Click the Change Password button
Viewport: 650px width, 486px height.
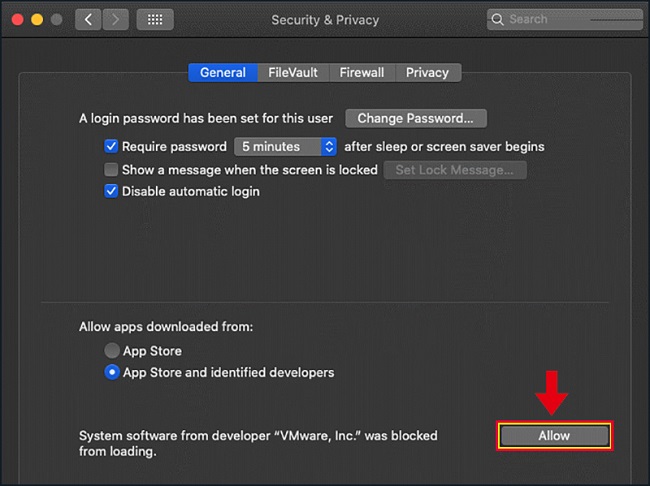coord(415,118)
